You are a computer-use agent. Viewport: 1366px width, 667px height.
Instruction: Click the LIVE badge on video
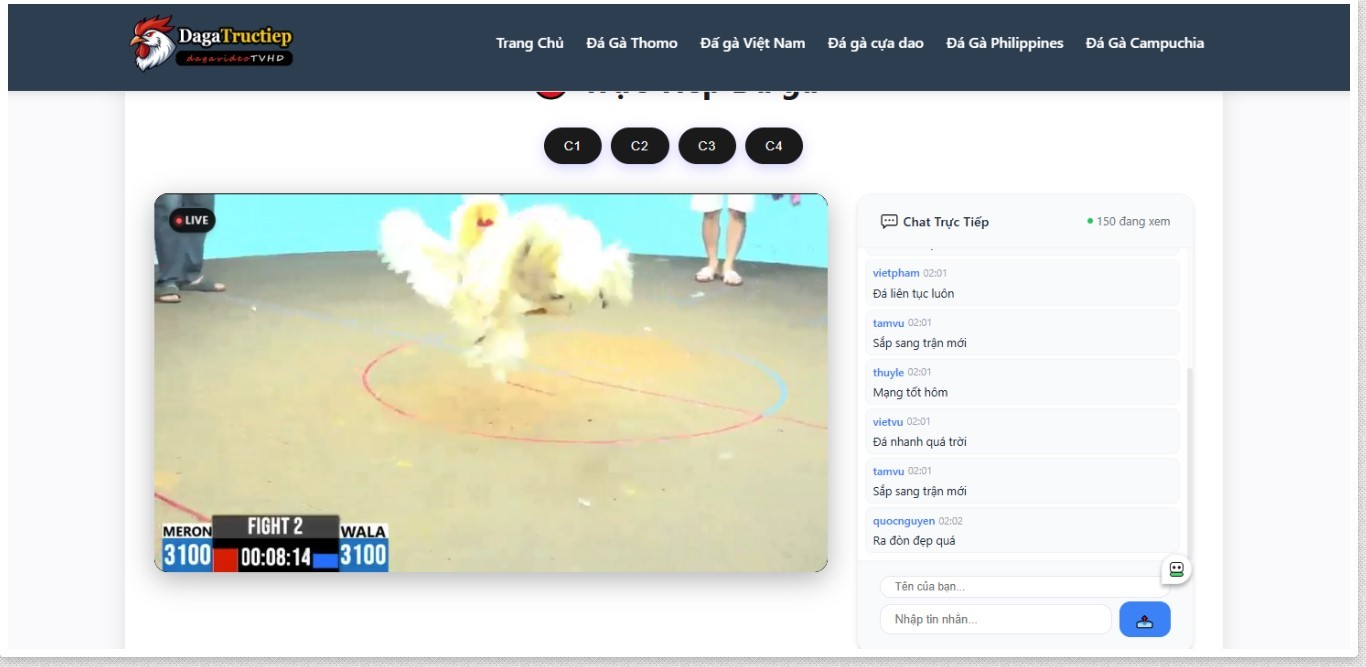[x=192, y=220]
